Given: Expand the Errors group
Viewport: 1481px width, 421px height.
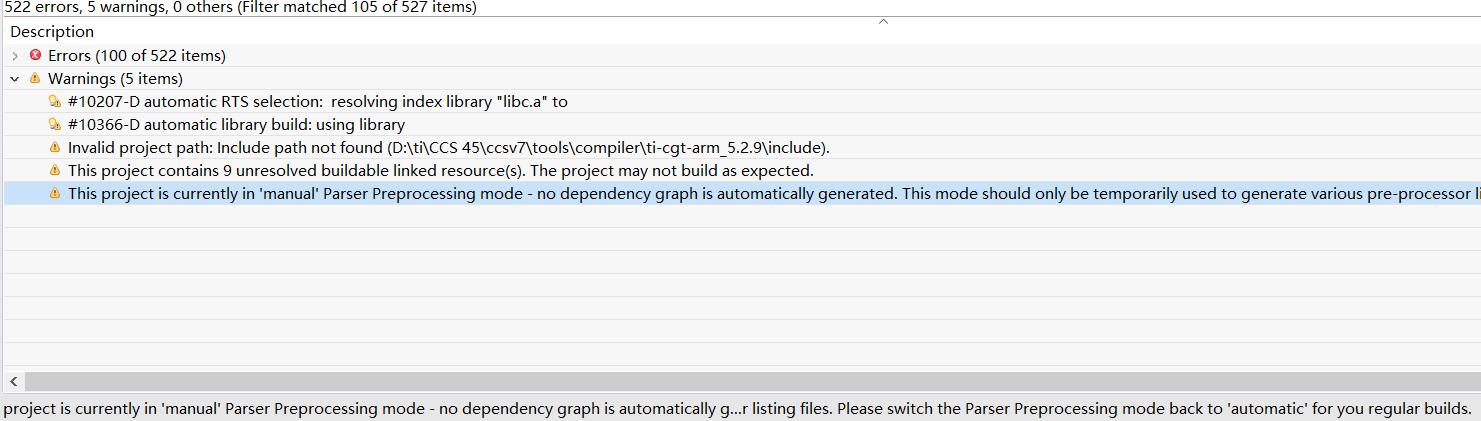Looking at the screenshot, I should coord(15,56).
